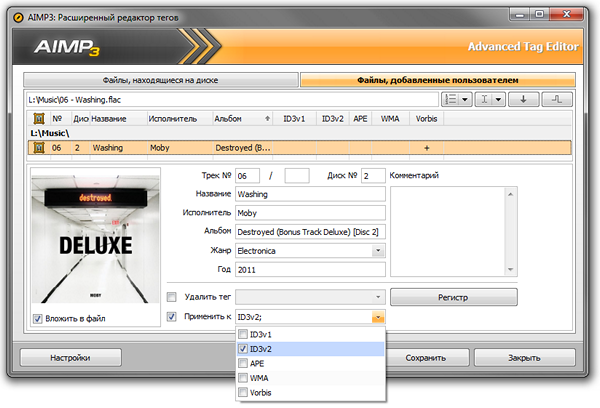The image size is (600, 408).
Task: Click the cover-art icon in the Washing row
Action: (x=39, y=148)
